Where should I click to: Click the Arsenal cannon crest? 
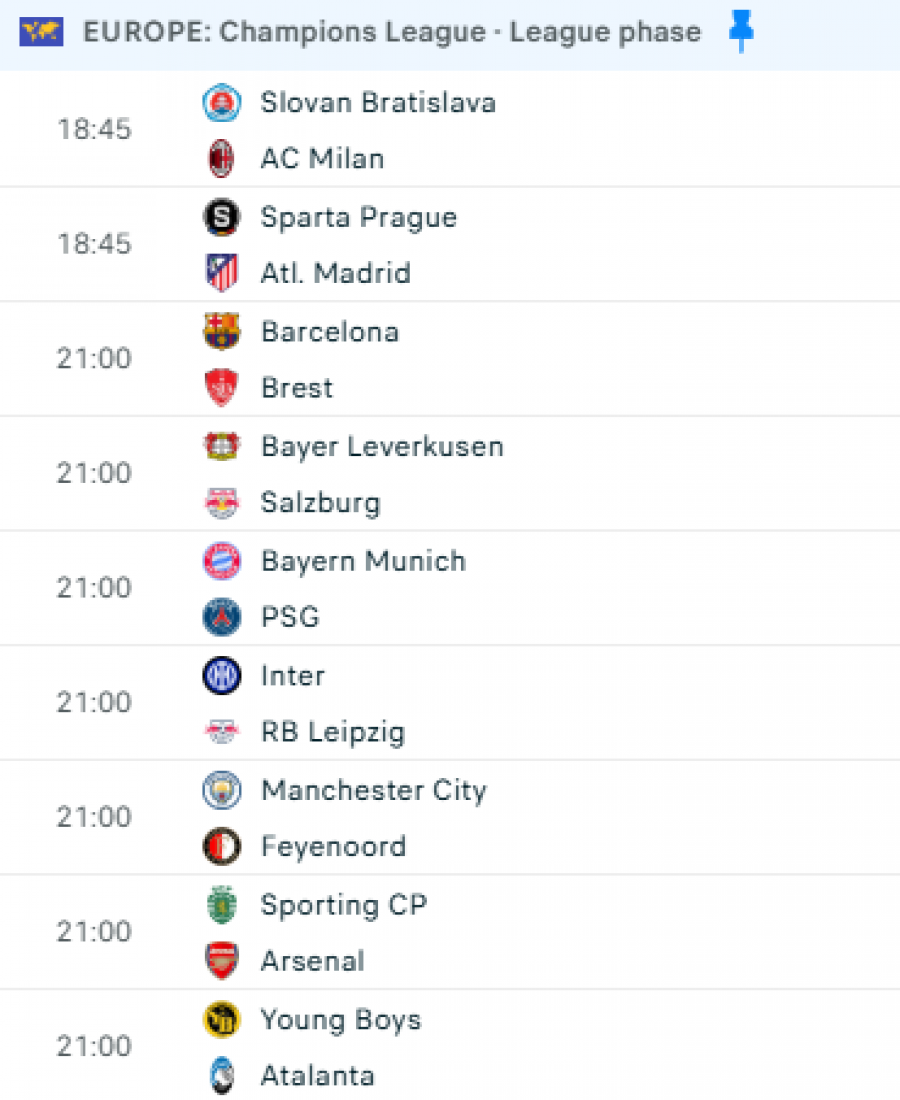[221, 961]
